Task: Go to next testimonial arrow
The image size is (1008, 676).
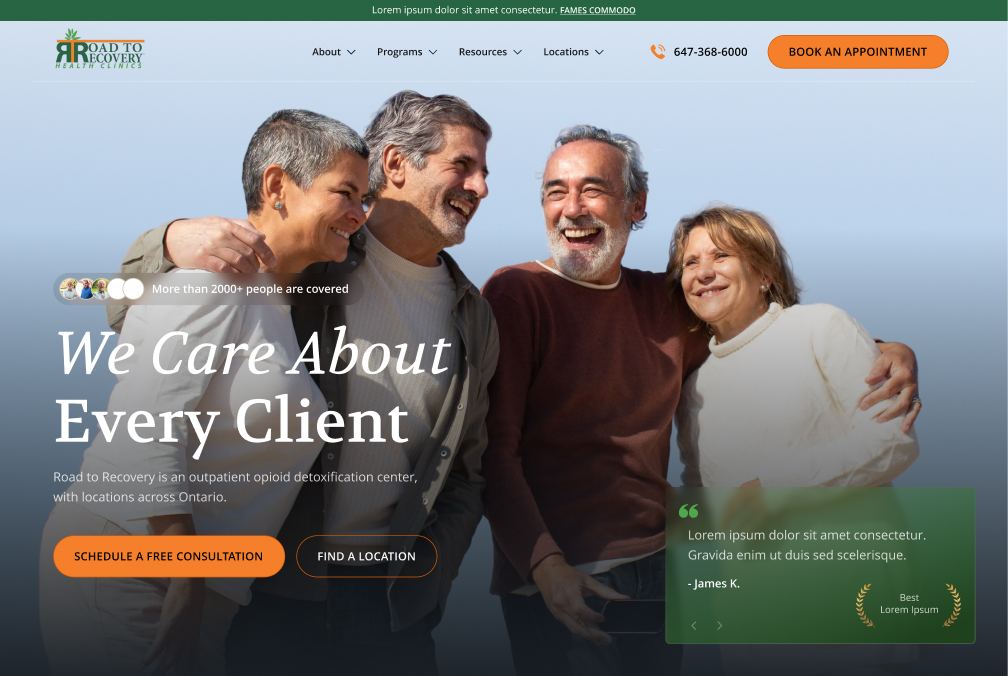Action: 719,625
